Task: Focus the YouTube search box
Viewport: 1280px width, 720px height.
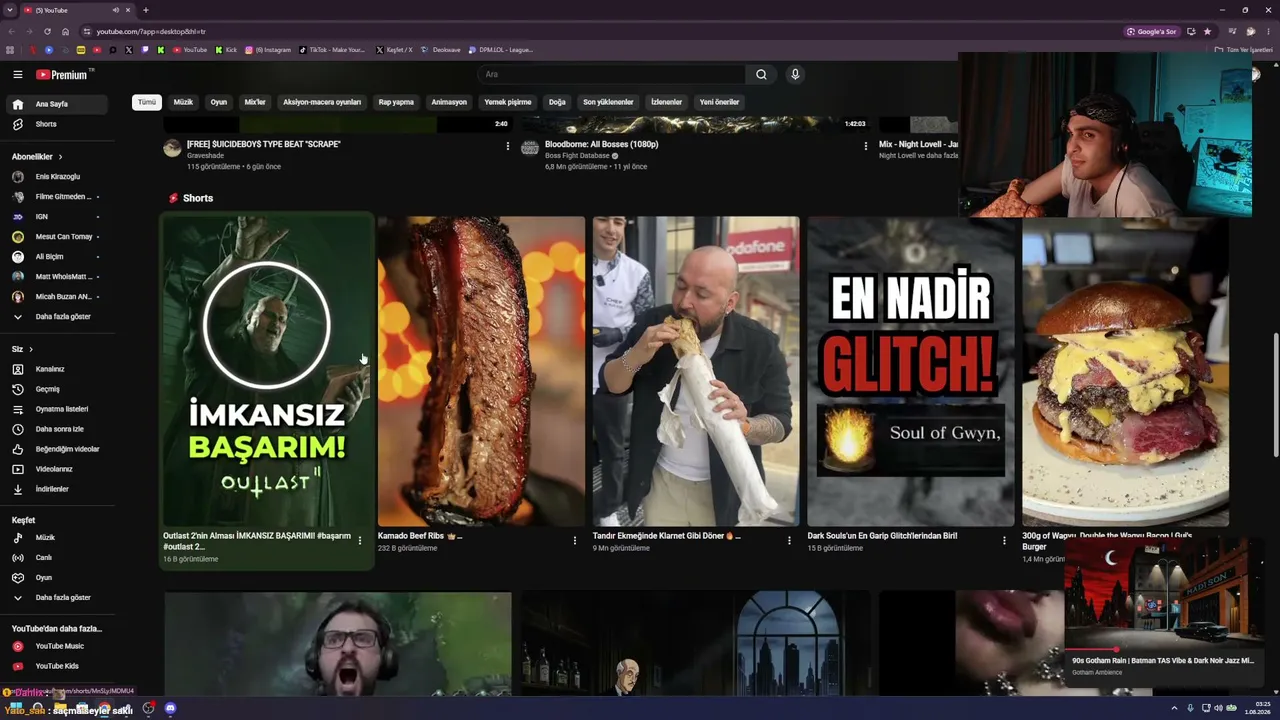Action: (x=611, y=74)
